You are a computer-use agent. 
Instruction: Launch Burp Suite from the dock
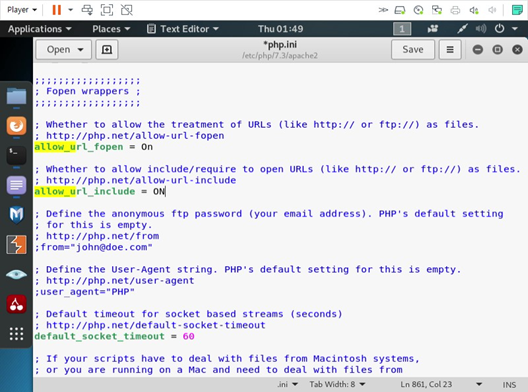pos(16,244)
